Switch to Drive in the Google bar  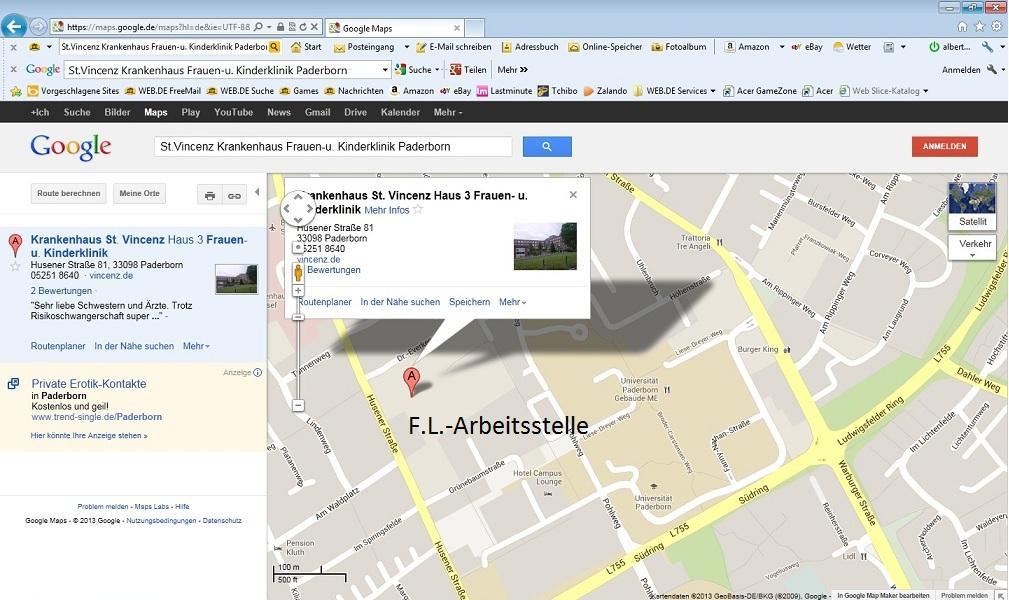click(x=355, y=112)
